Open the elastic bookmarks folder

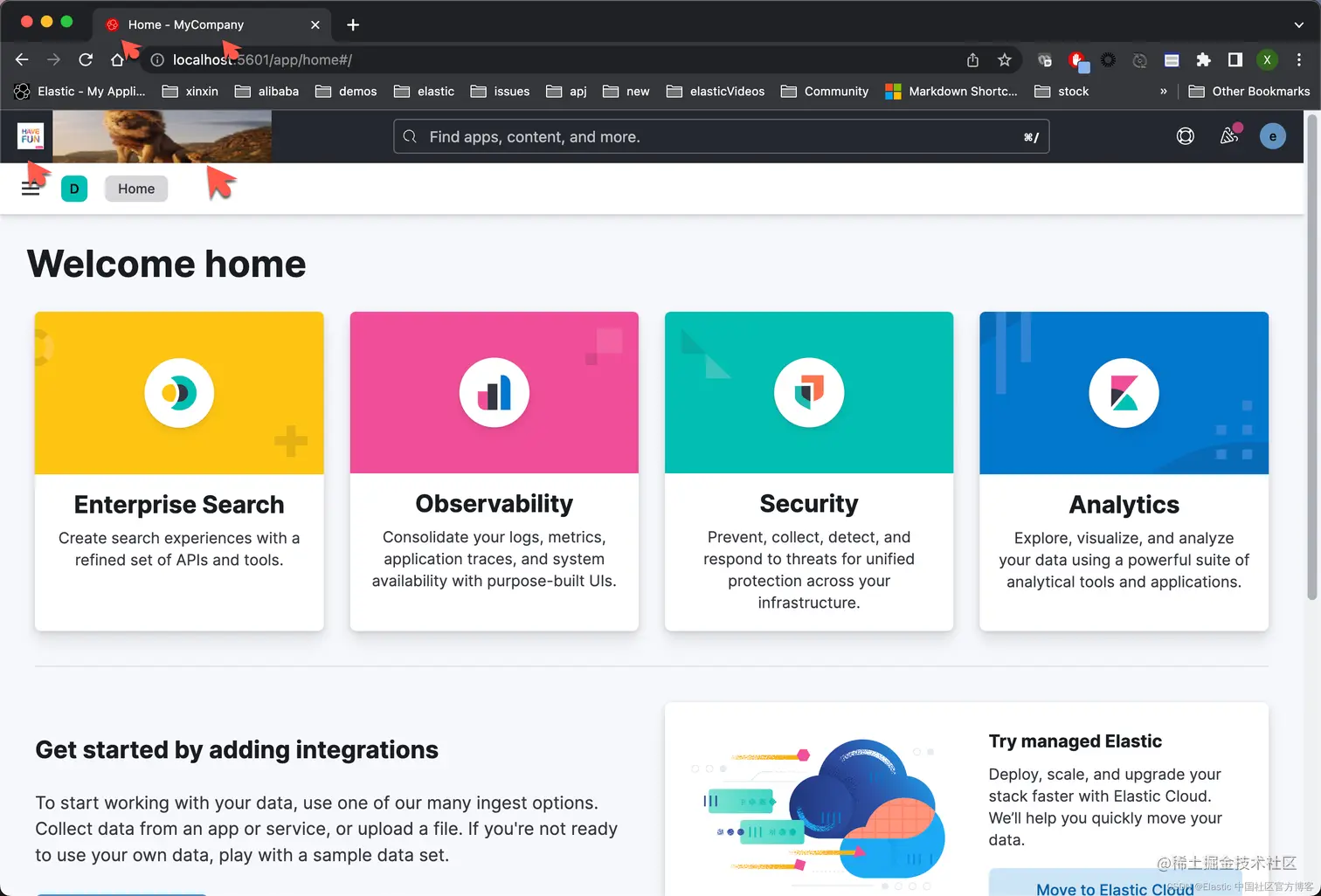tap(424, 91)
